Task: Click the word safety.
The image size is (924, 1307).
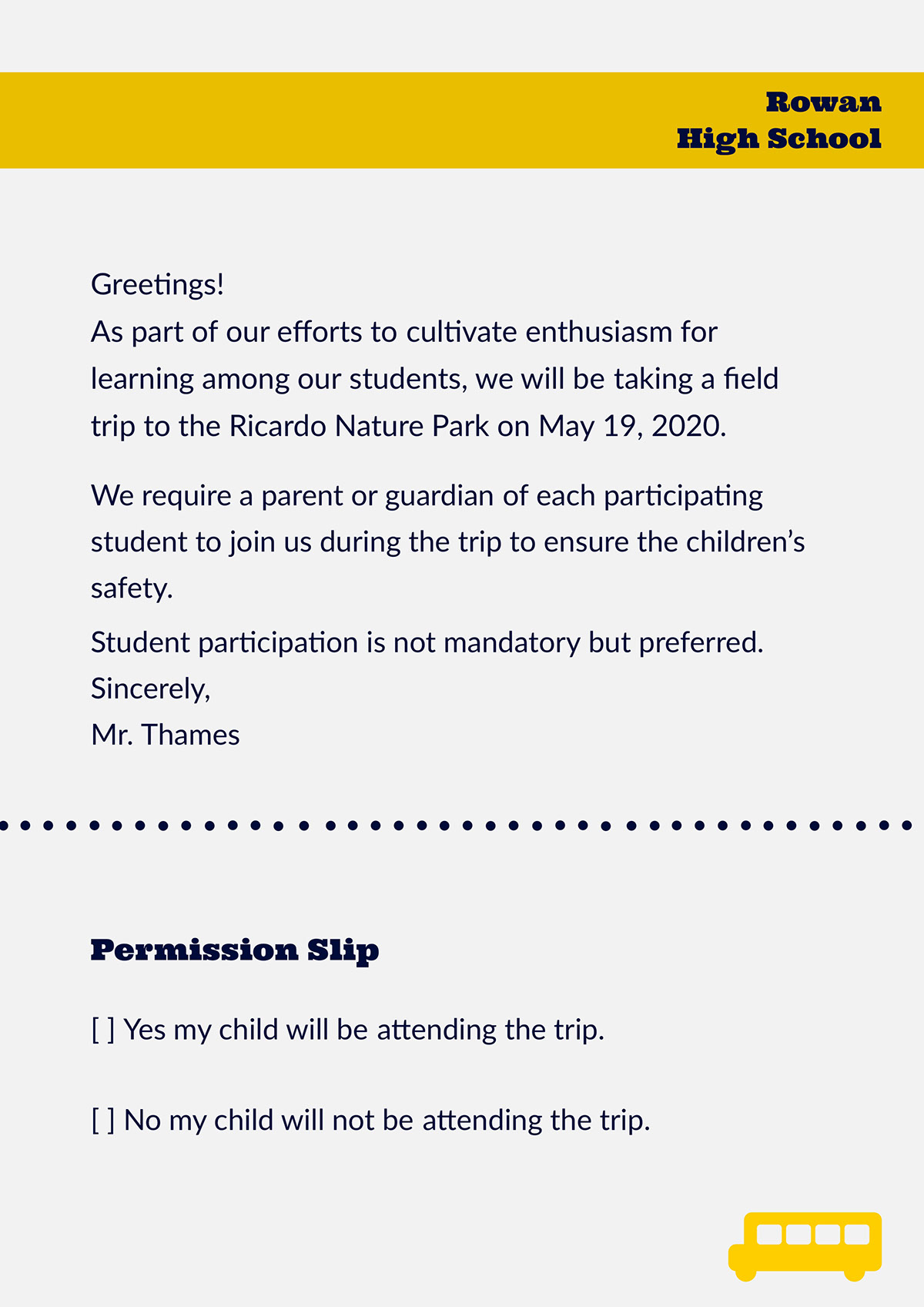Action: point(132,589)
